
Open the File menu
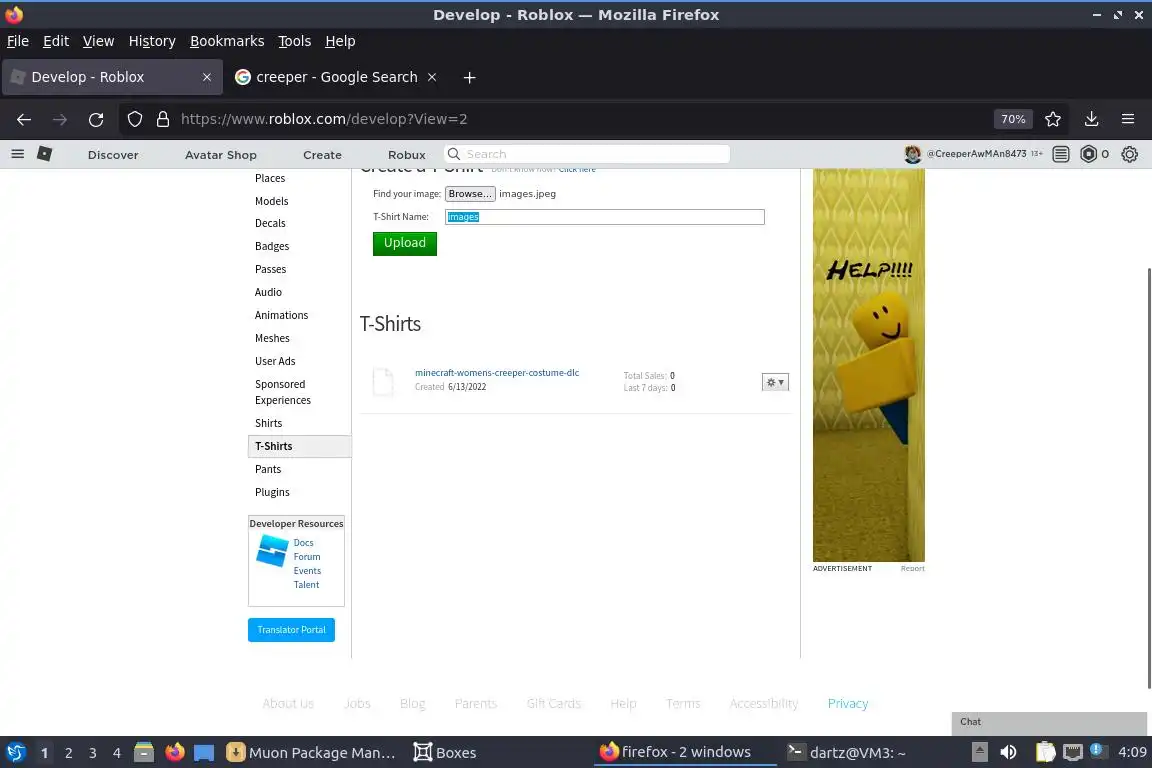[x=18, y=41]
